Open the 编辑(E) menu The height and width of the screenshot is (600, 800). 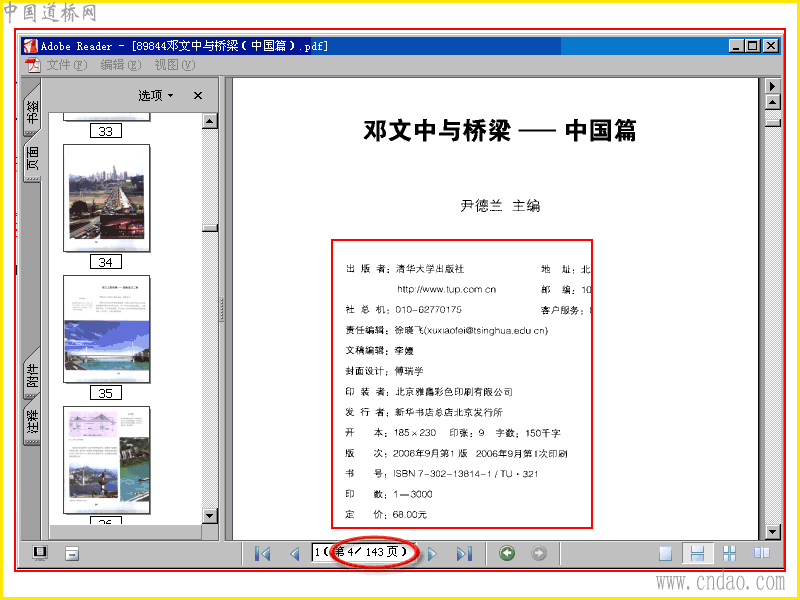click(x=120, y=65)
